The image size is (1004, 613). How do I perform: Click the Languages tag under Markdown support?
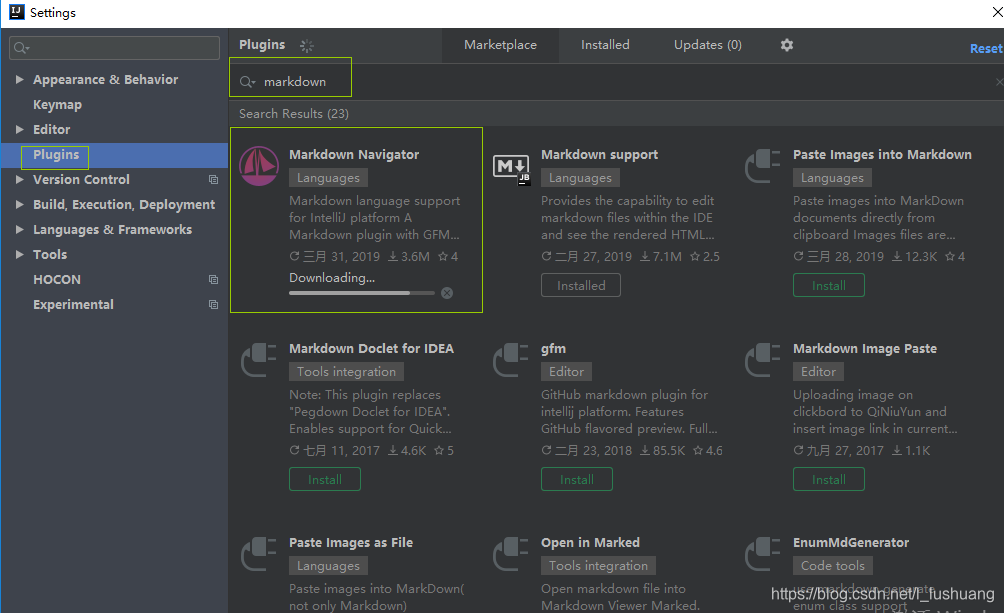tap(580, 178)
